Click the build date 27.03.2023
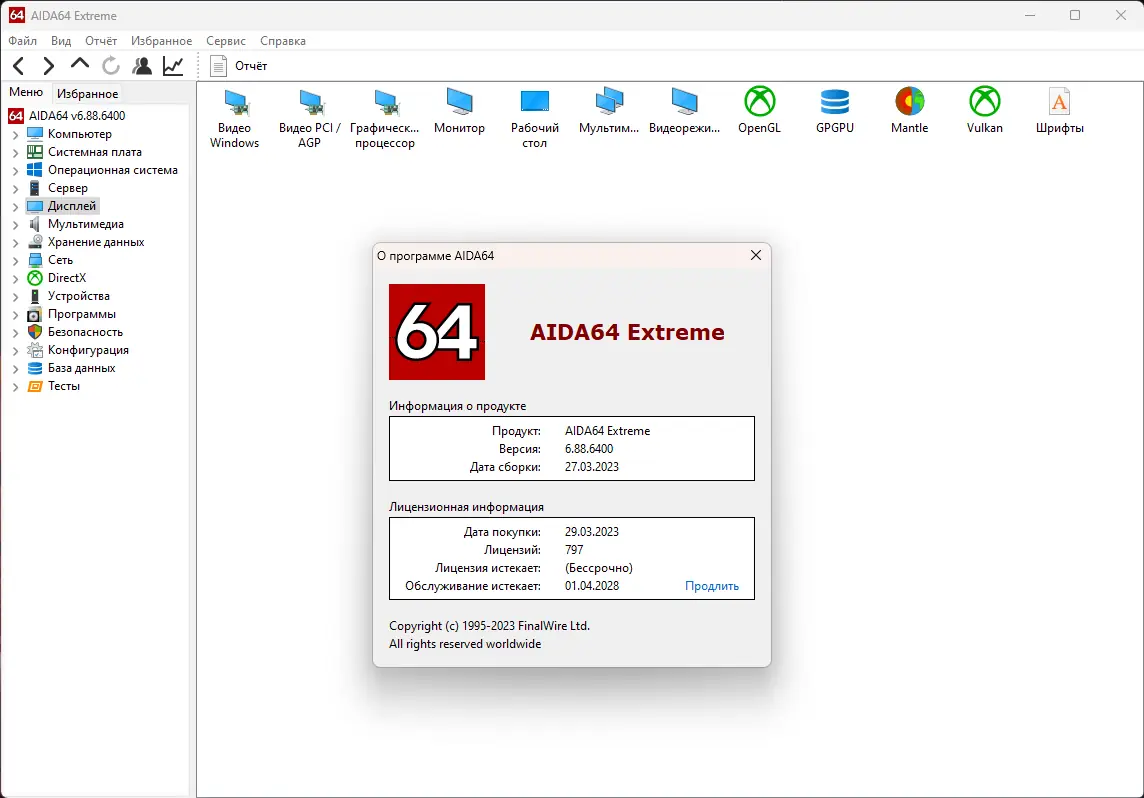The height and width of the screenshot is (798, 1144). (x=592, y=467)
